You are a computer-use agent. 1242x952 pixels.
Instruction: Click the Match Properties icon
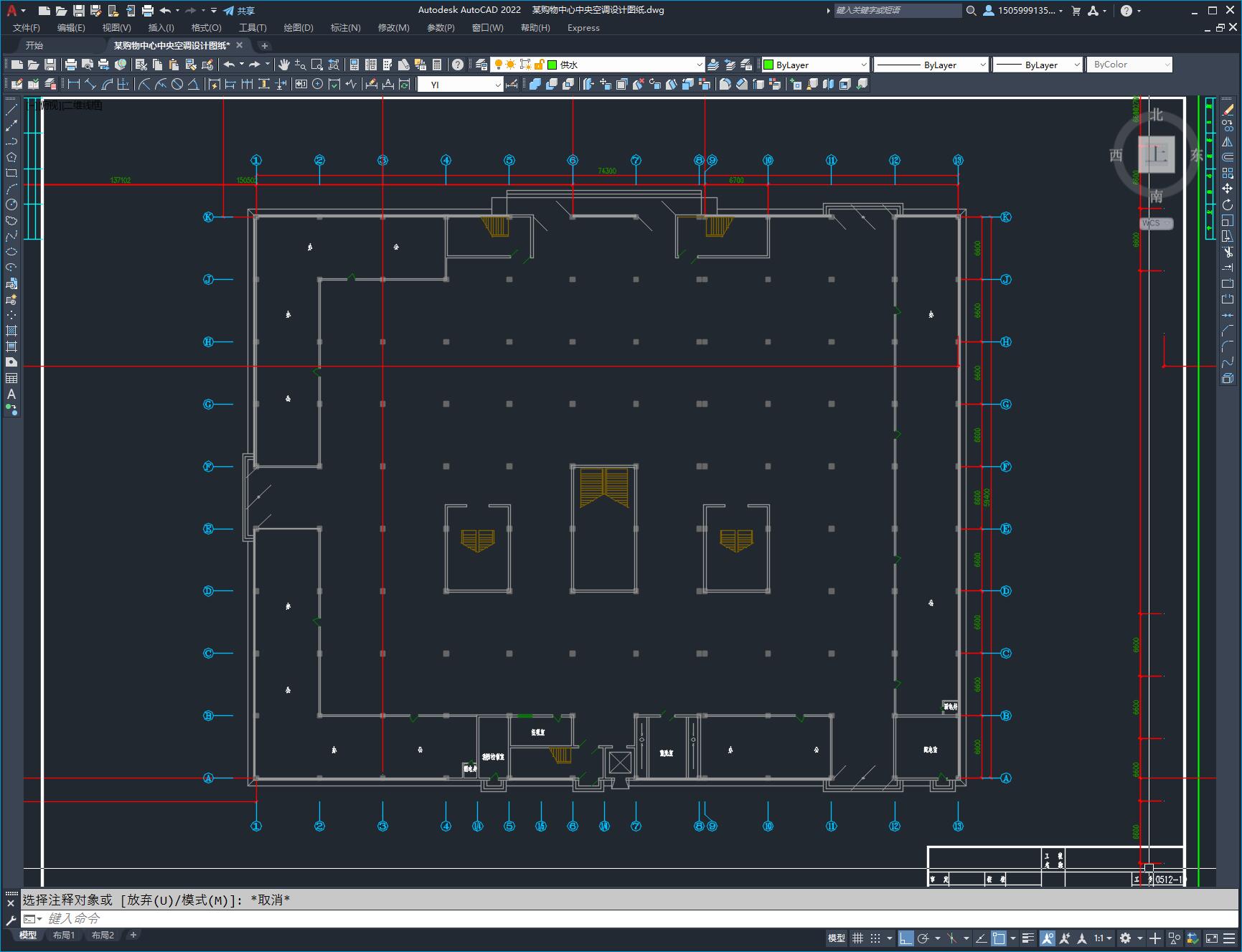pyautogui.click(x=191, y=65)
